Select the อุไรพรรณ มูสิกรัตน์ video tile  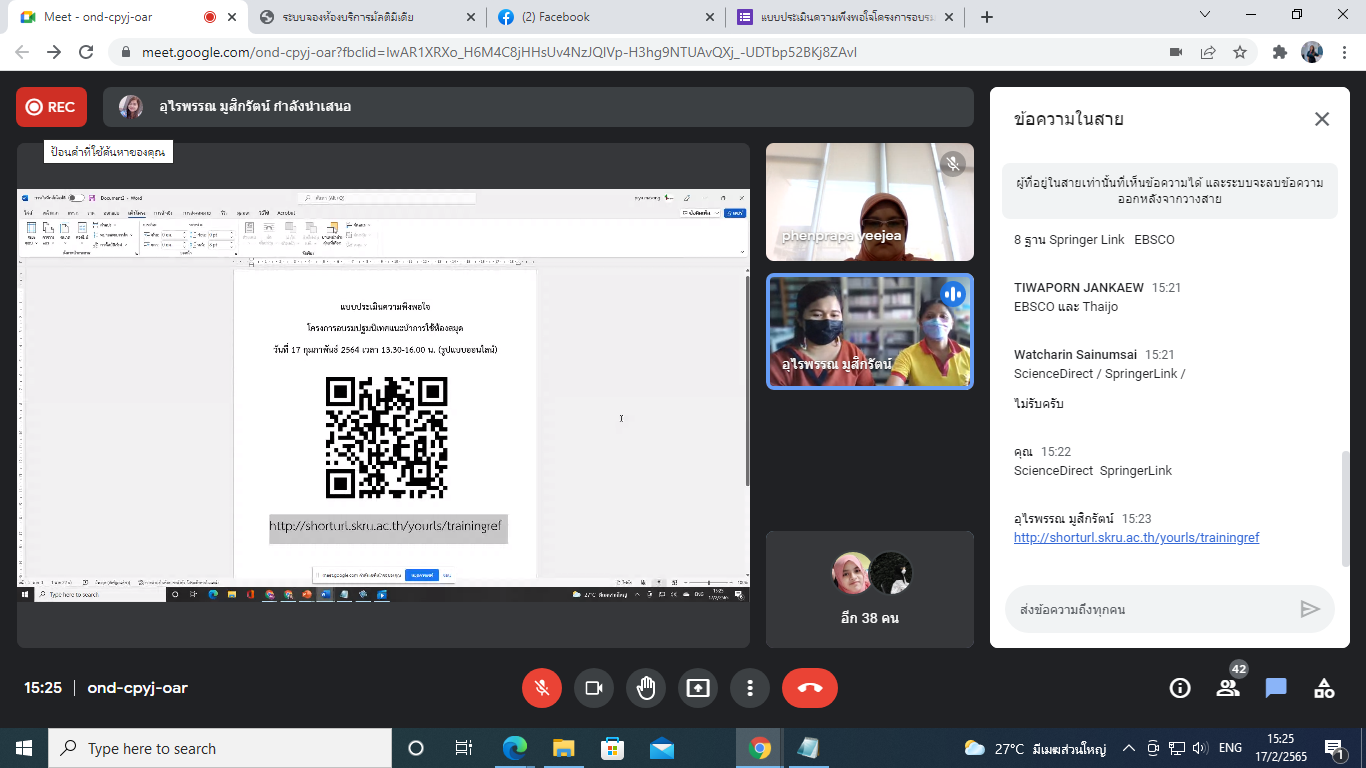tap(869, 331)
